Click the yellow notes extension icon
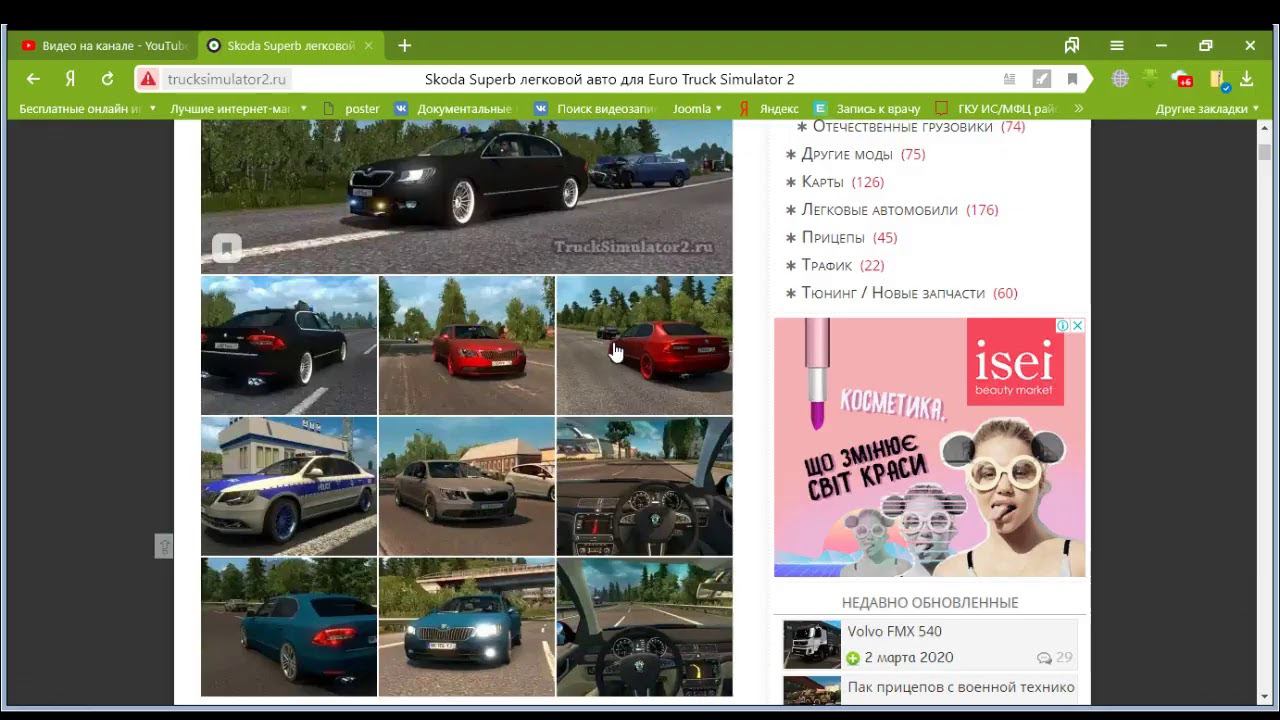Image resolution: width=1280 pixels, height=720 pixels. coord(1217,79)
